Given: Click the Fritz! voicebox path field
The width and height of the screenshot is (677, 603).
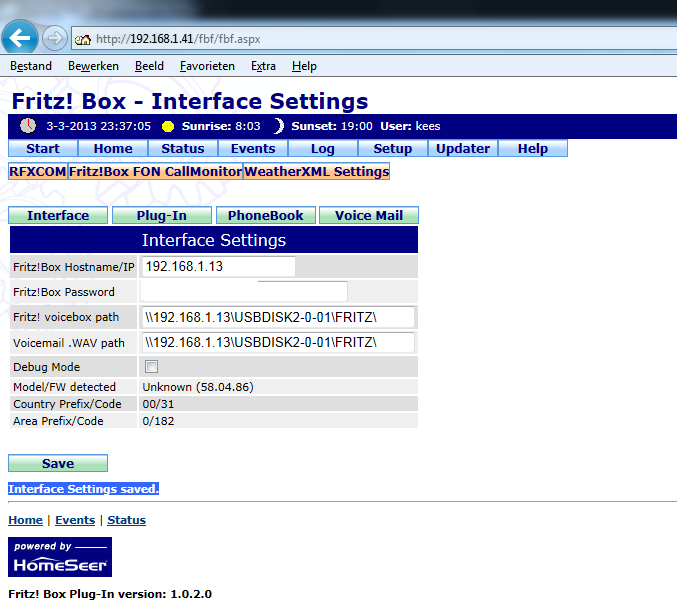Looking at the screenshot, I should [278, 317].
